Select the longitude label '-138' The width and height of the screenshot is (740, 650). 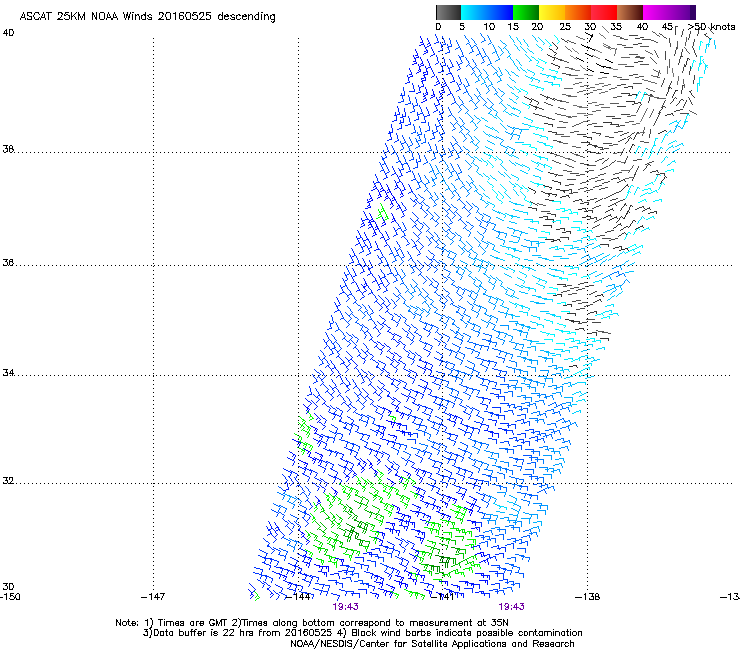click(x=588, y=597)
